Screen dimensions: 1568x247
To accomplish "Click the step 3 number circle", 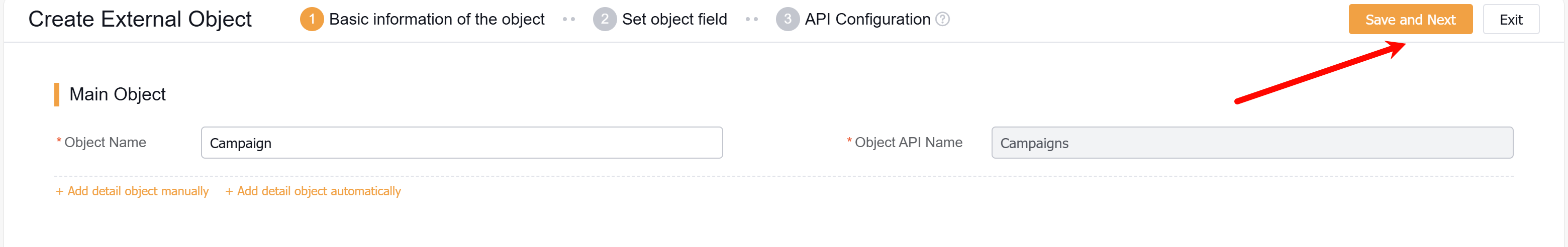I will click(x=787, y=20).
